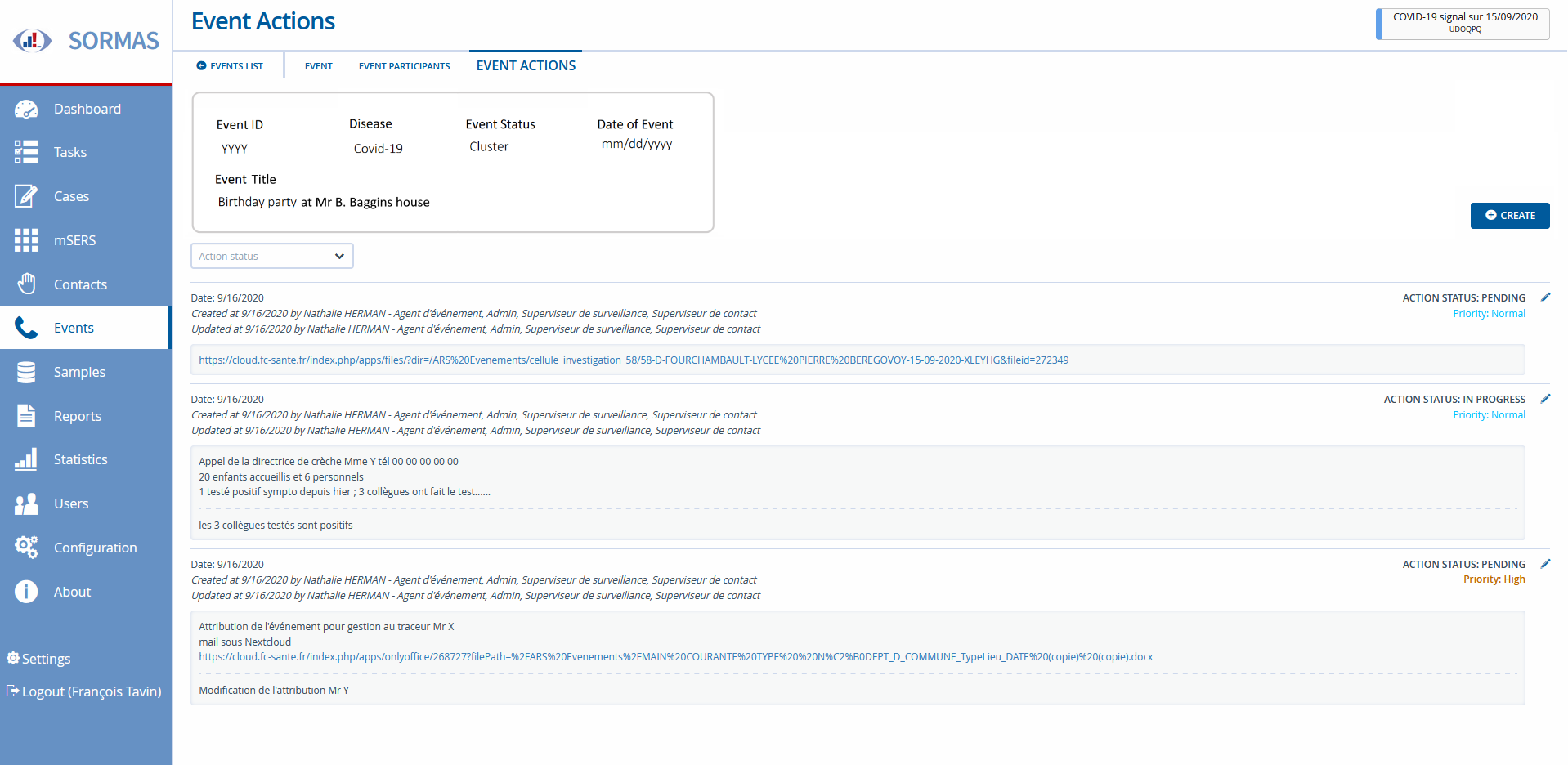Image resolution: width=1568 pixels, height=765 pixels.
Task: Open Statistics menu item
Action: (x=86, y=459)
